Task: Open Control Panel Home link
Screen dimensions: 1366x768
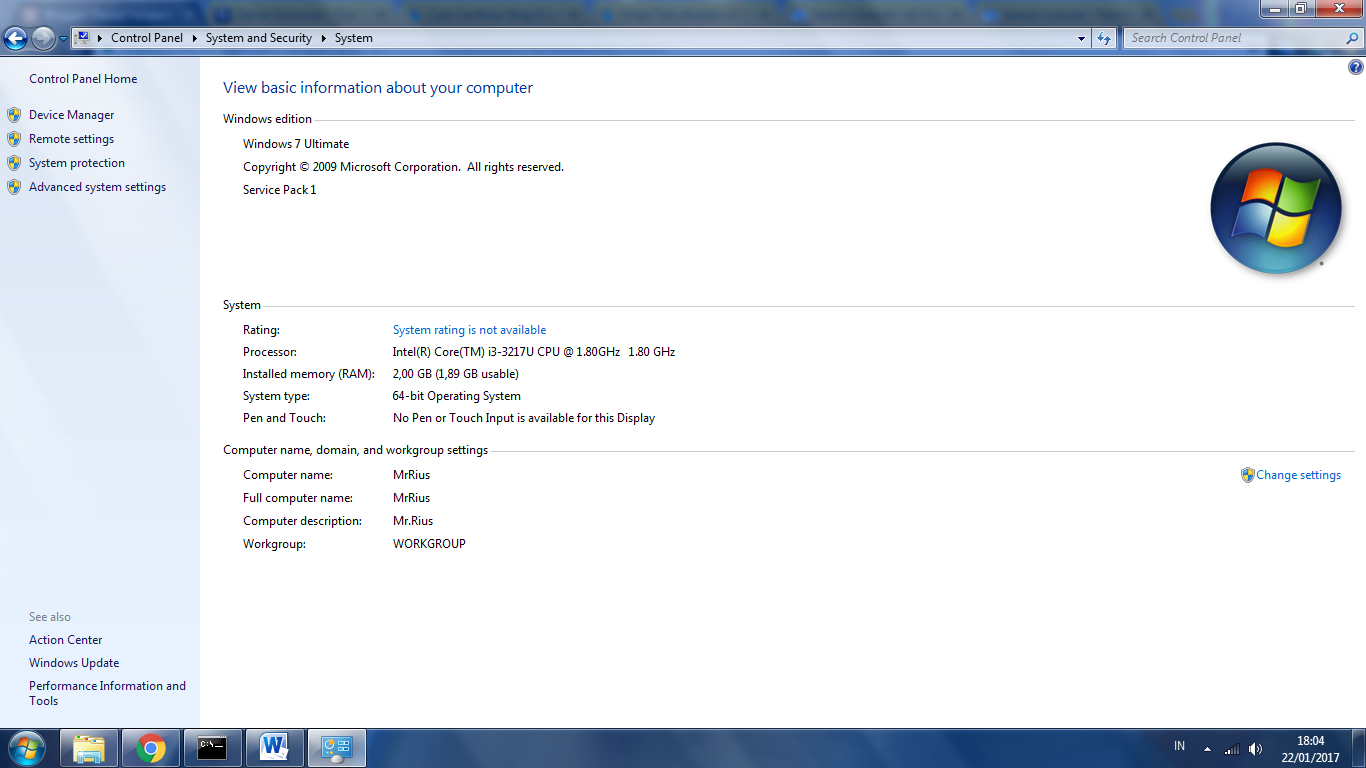Action: pos(83,79)
